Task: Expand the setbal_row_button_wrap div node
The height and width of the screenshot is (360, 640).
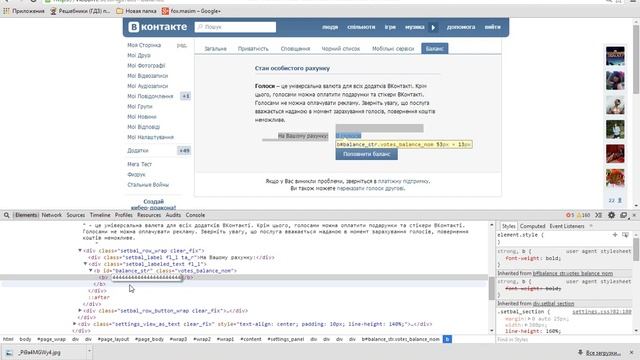Action: [x=80, y=311]
